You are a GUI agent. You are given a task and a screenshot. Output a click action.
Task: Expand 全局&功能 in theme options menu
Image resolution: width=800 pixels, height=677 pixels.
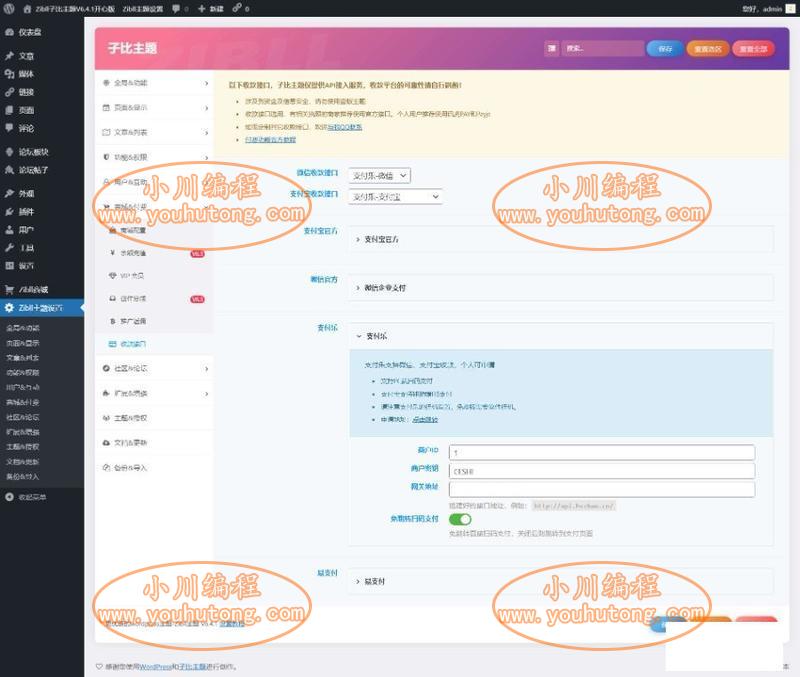pos(154,83)
